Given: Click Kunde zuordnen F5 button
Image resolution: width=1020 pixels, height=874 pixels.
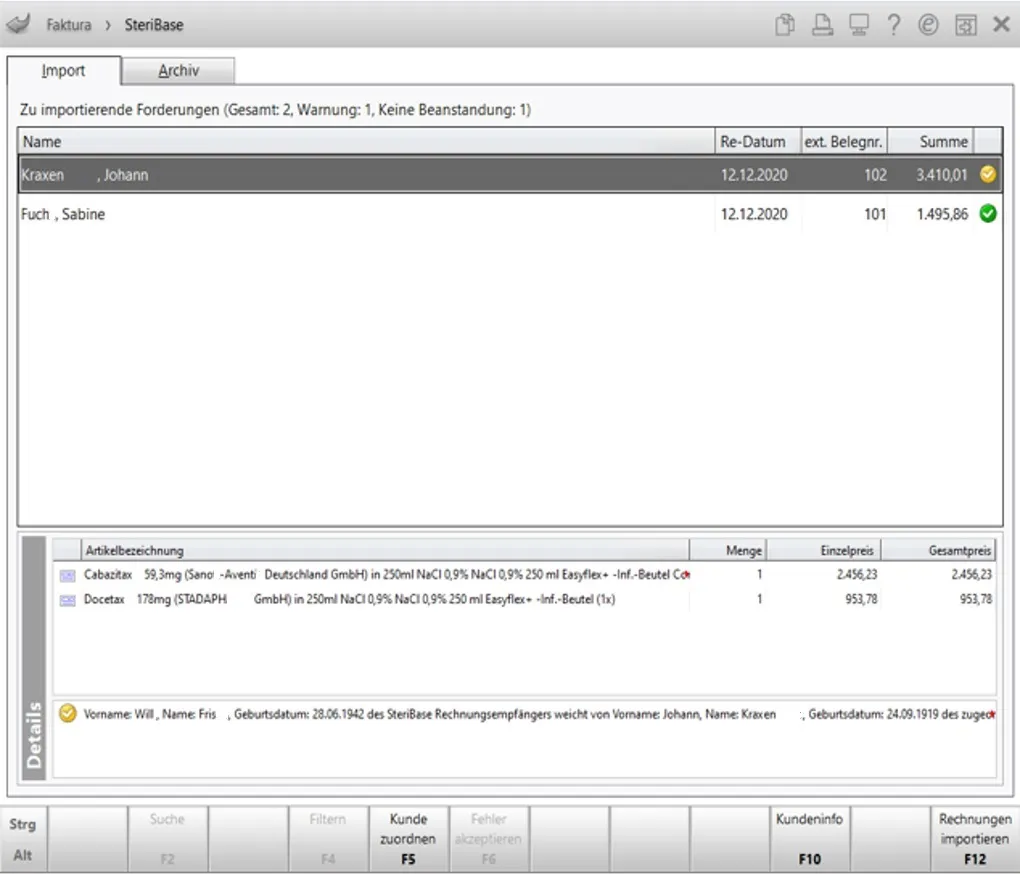Looking at the screenshot, I should click(x=409, y=839).
